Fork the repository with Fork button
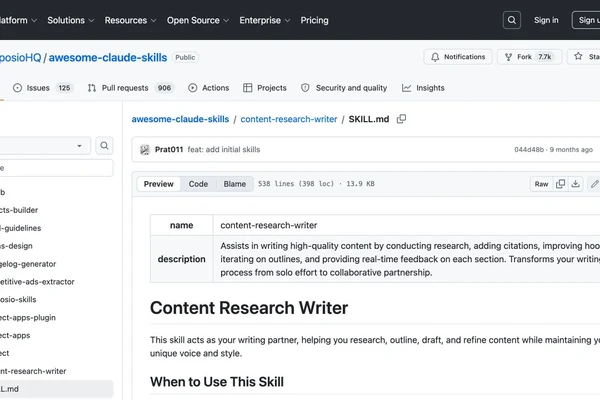600x400 pixels. click(x=529, y=57)
